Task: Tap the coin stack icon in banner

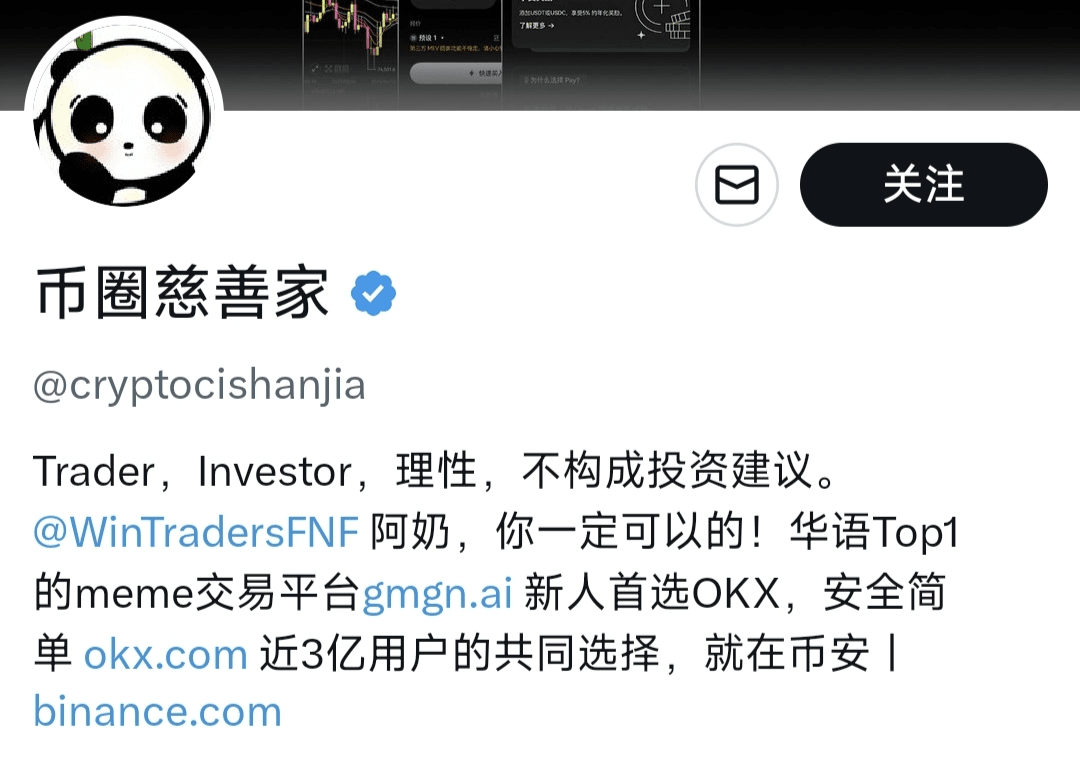Action: pos(678,25)
